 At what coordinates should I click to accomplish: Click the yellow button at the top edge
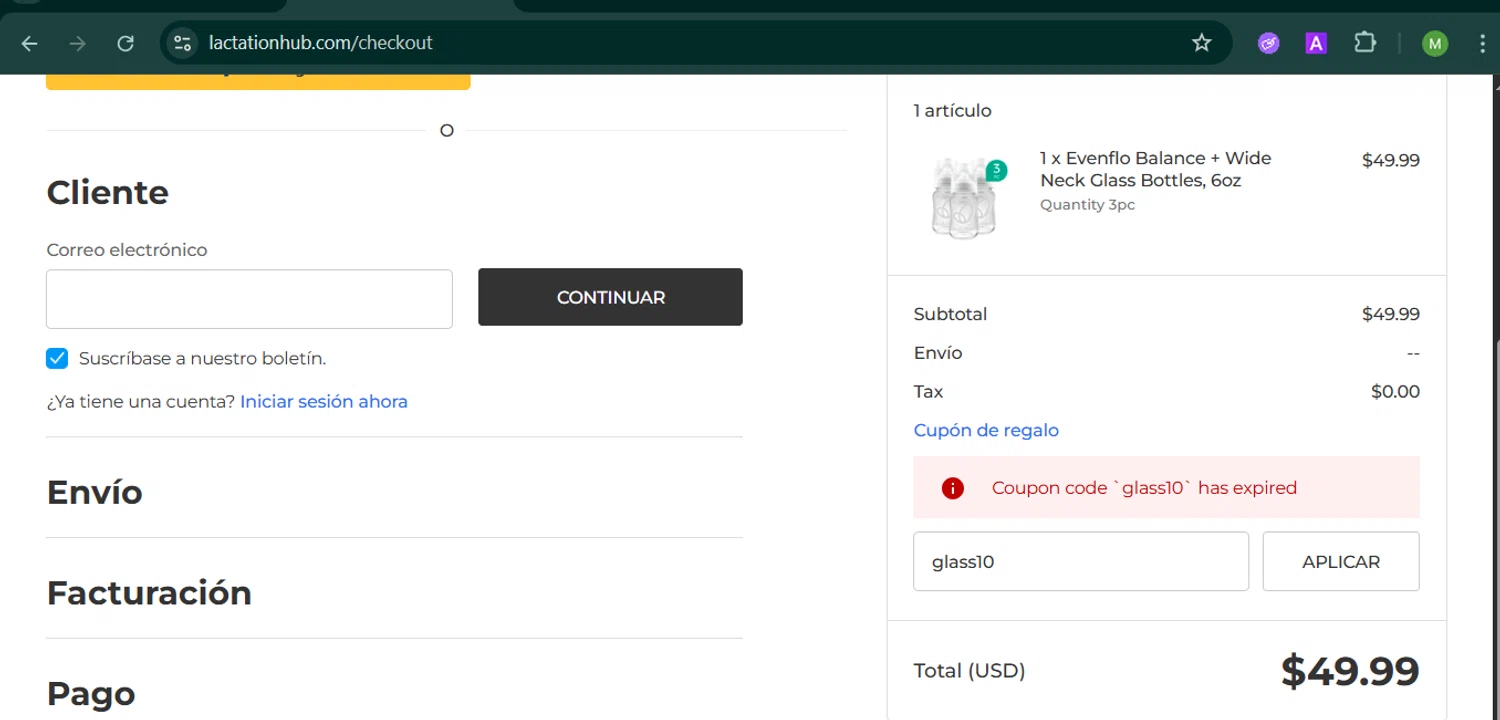coord(258,82)
